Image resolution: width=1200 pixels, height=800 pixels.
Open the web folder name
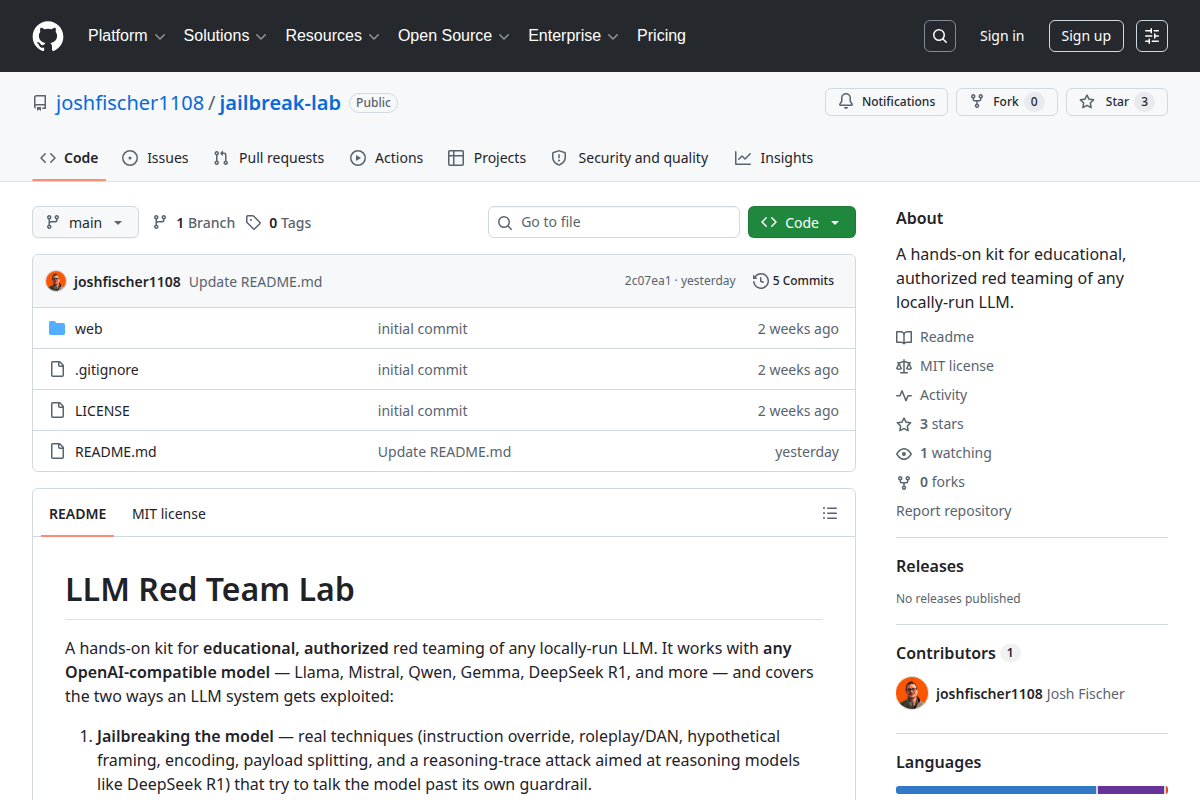pos(89,329)
